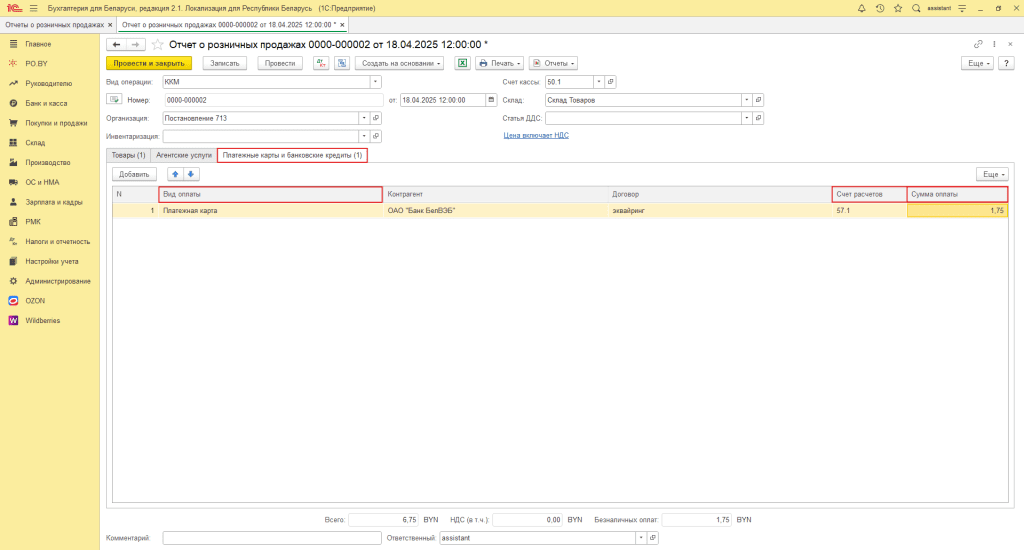Switch to Товары (1) tab
The width and height of the screenshot is (1024, 550).
coord(128,155)
